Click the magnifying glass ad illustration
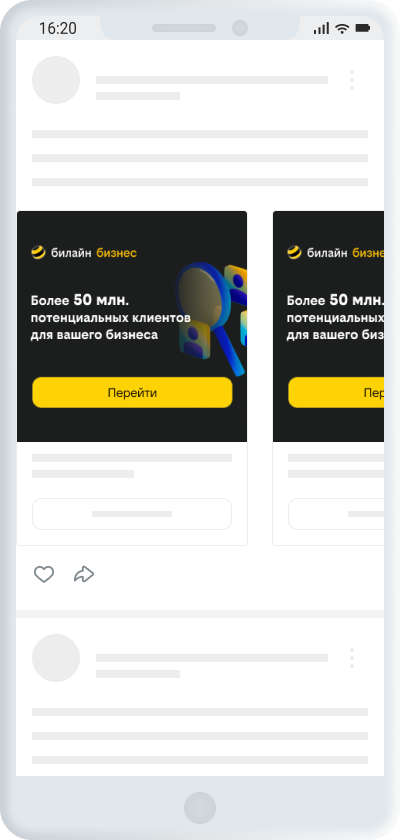 pyautogui.click(x=212, y=318)
